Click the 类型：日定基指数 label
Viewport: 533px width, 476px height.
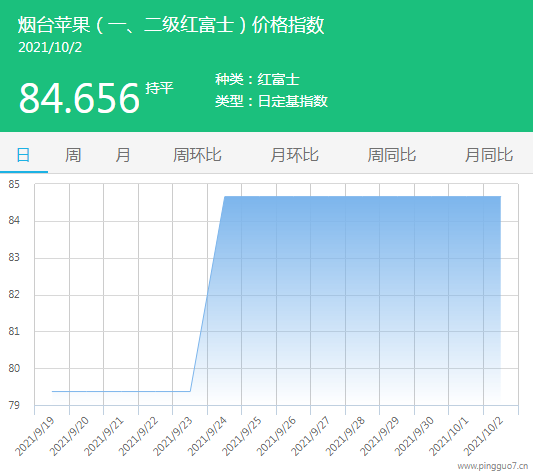[271, 101]
